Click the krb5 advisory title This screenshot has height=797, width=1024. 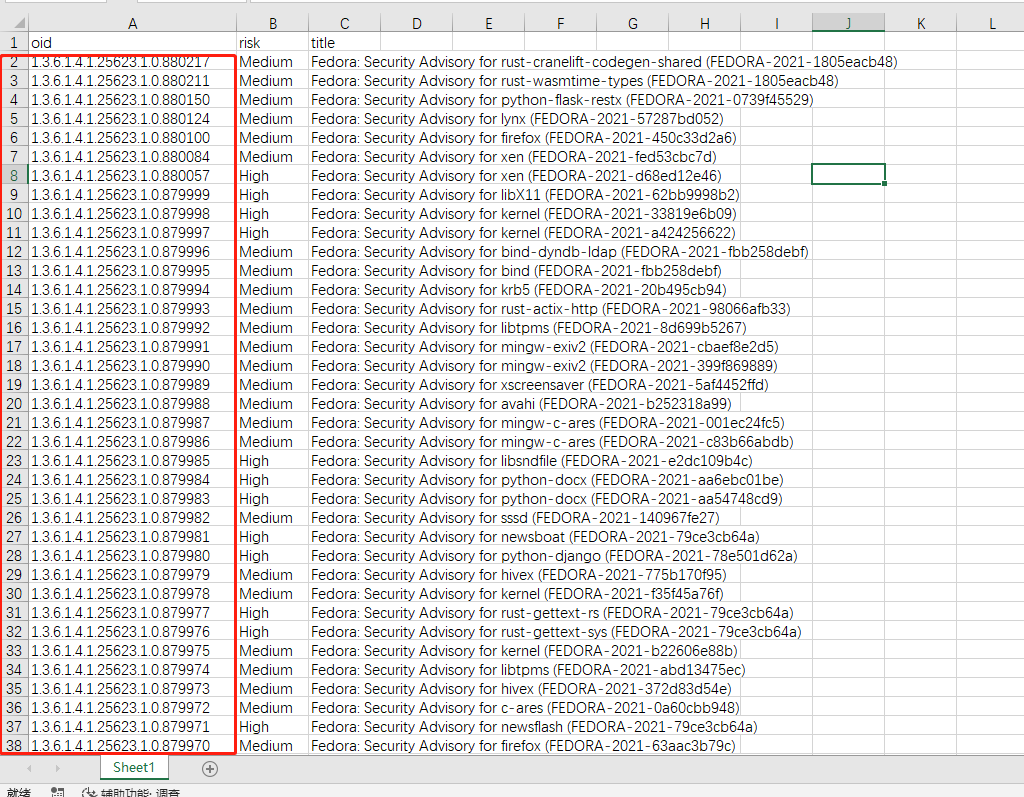pos(519,289)
